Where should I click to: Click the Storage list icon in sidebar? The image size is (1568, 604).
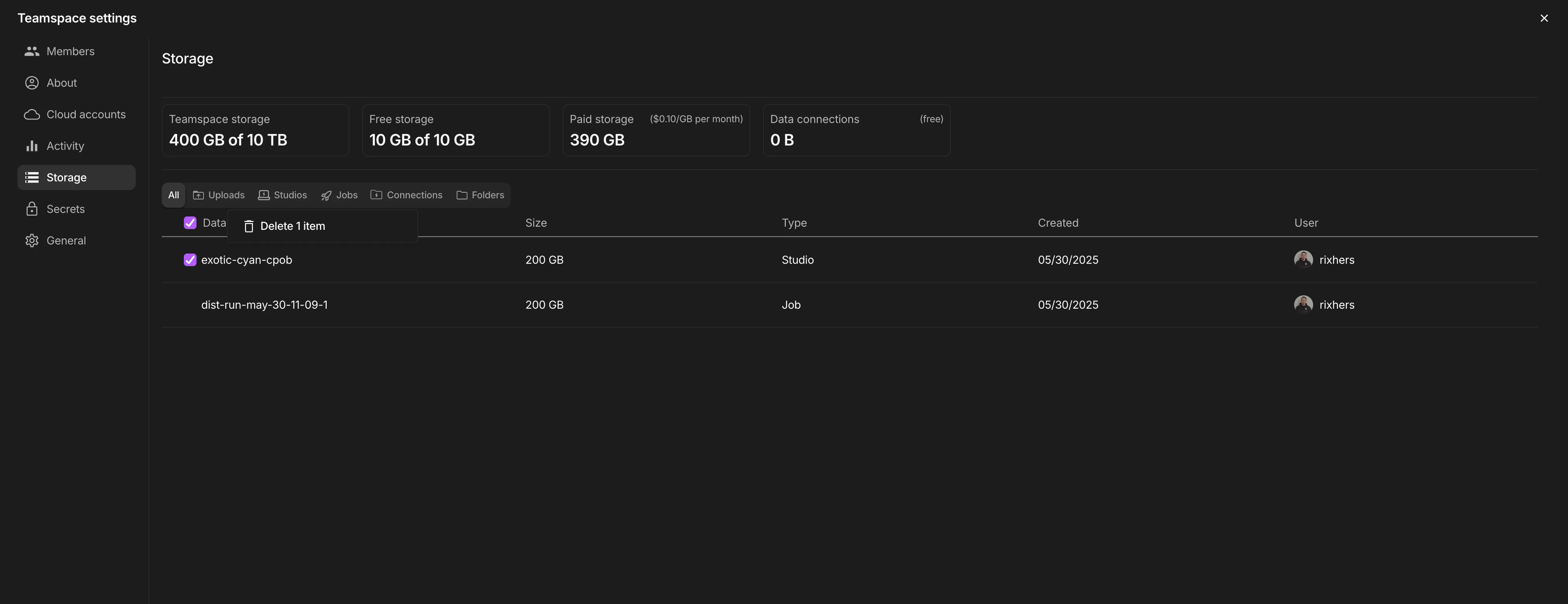point(32,177)
